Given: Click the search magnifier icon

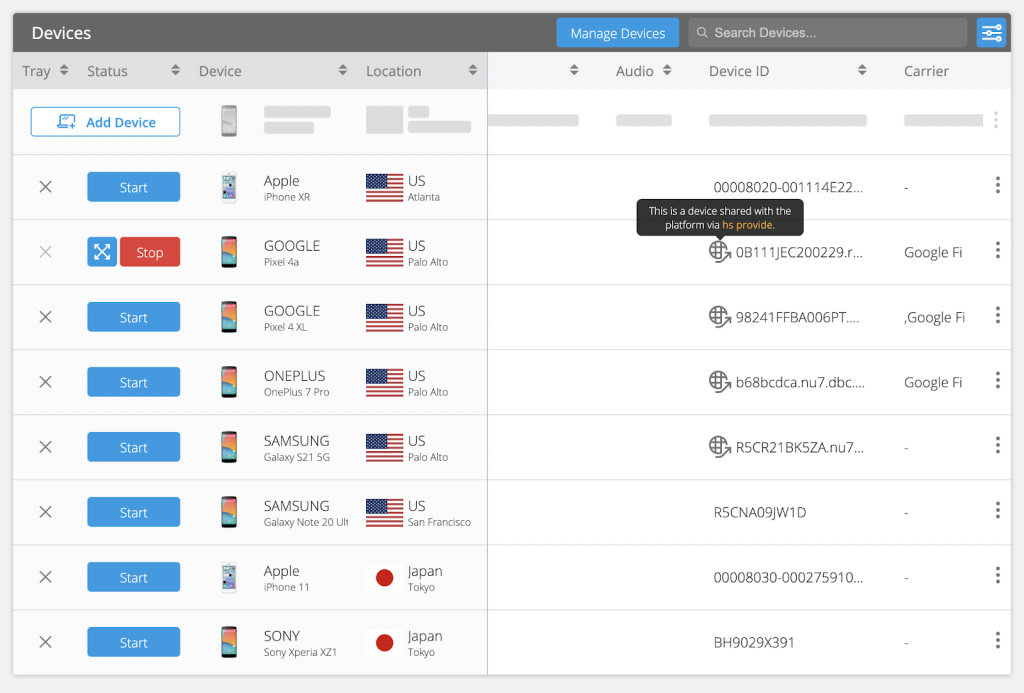Looking at the screenshot, I should point(702,33).
